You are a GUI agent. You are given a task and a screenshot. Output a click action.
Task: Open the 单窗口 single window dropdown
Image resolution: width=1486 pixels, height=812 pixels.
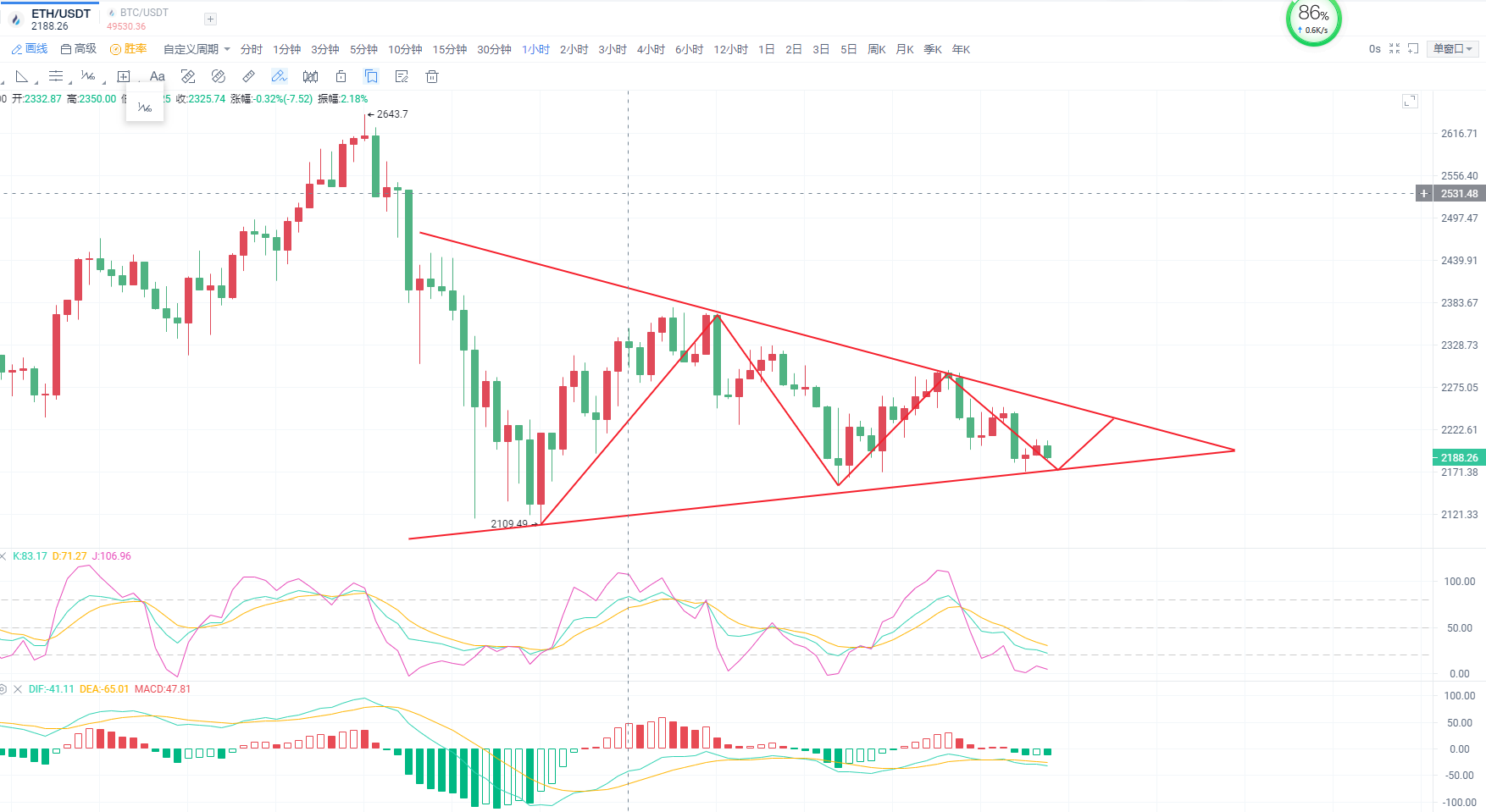click(x=1453, y=49)
